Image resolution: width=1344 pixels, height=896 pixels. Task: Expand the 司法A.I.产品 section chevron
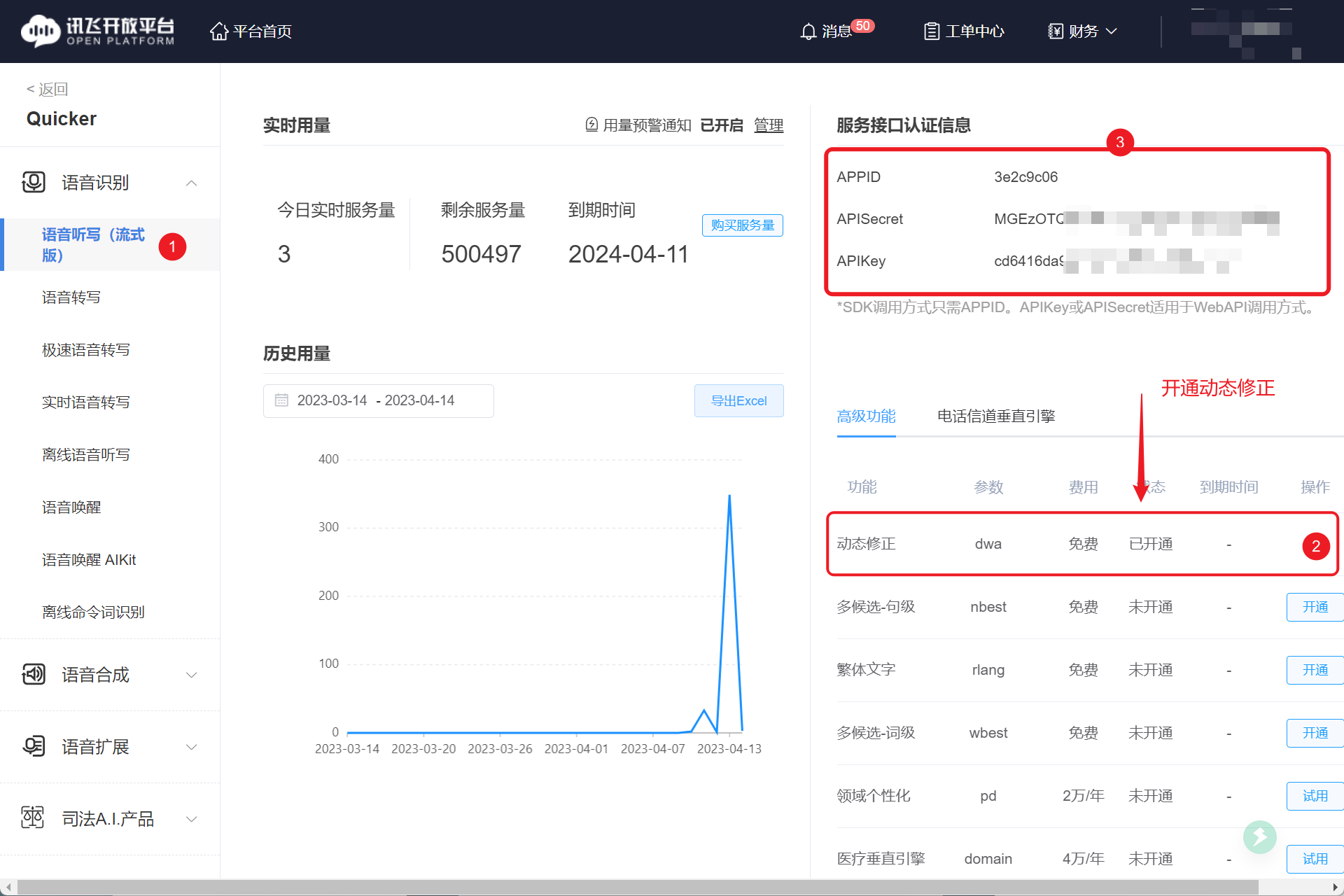pos(191,819)
